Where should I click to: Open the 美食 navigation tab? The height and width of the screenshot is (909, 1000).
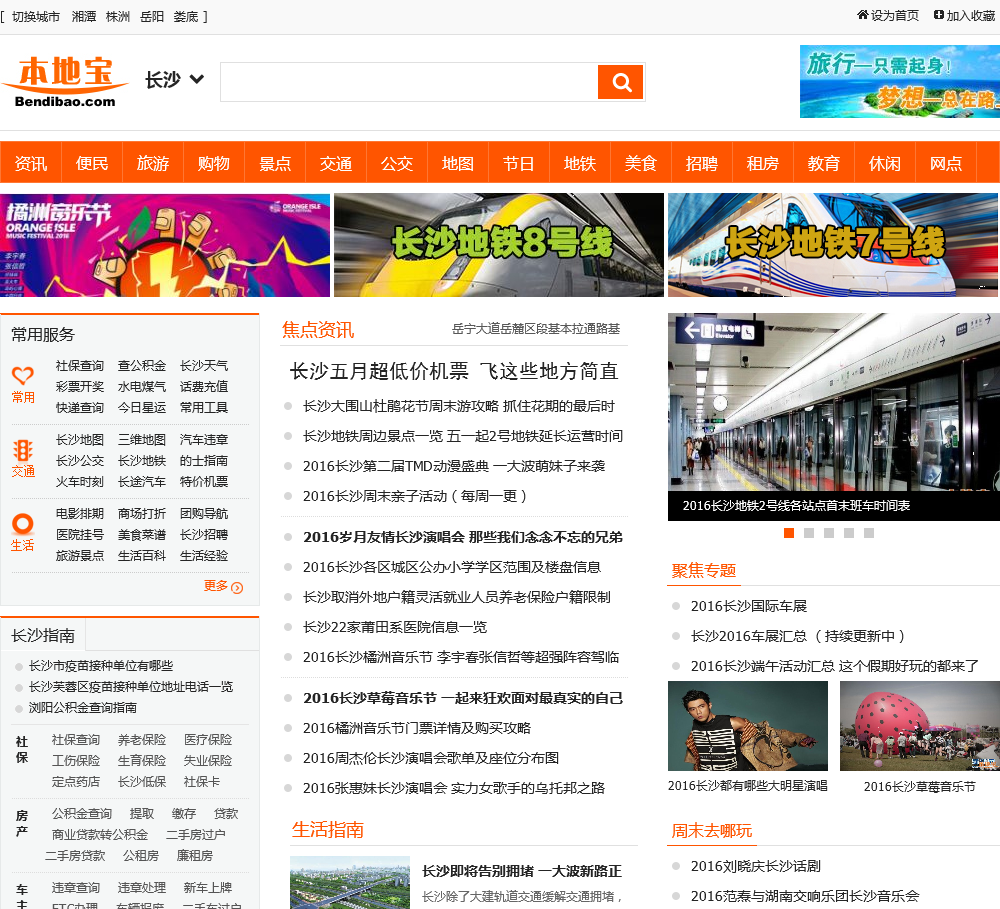pyautogui.click(x=641, y=163)
